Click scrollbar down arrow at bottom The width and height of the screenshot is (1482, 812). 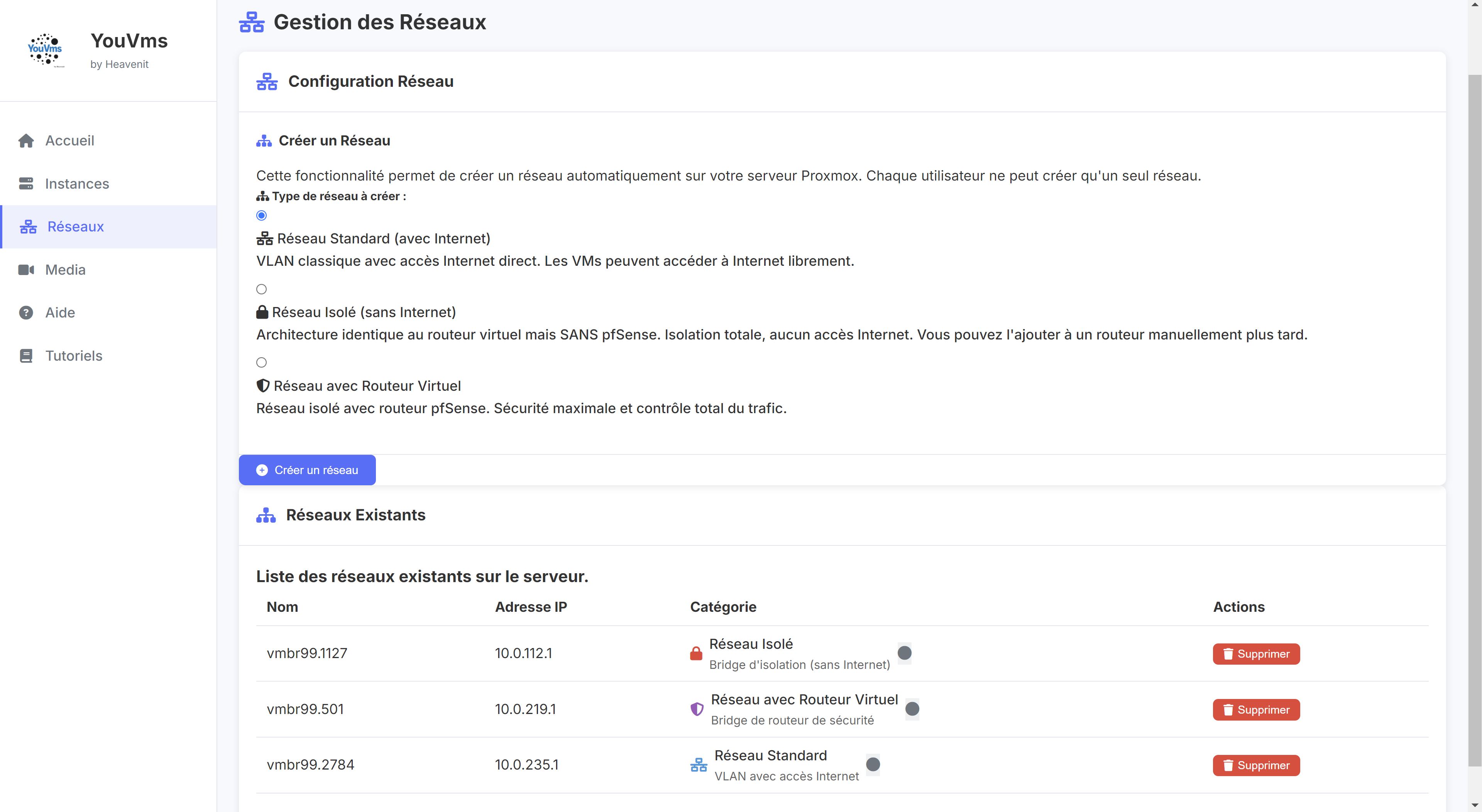[1475, 805]
